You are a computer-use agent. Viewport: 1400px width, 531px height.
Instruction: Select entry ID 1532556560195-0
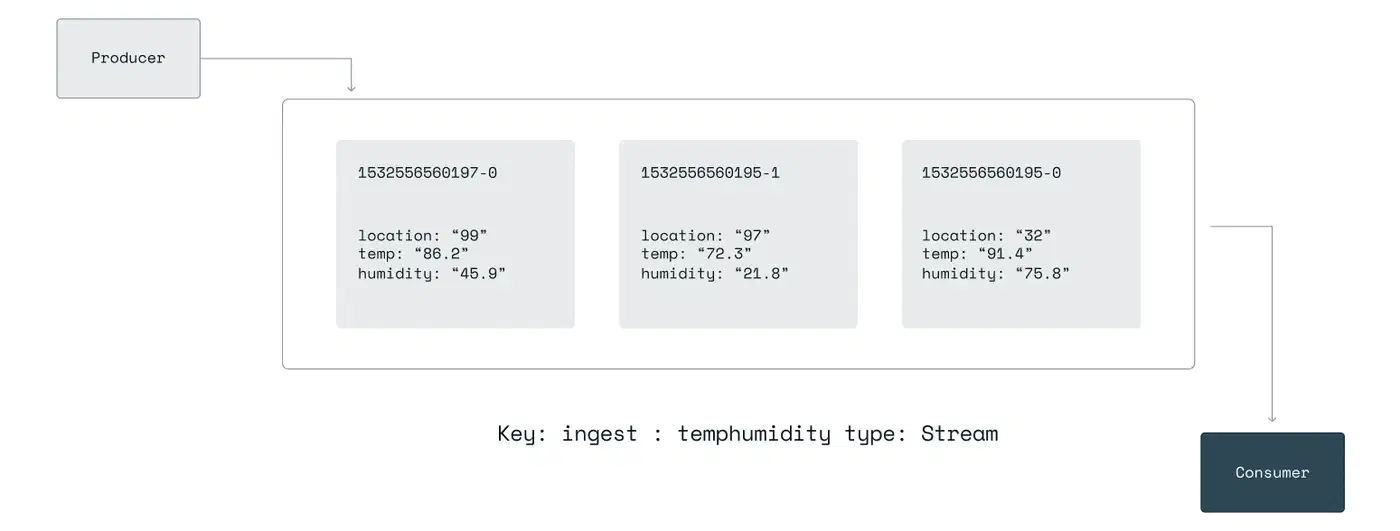991,173
